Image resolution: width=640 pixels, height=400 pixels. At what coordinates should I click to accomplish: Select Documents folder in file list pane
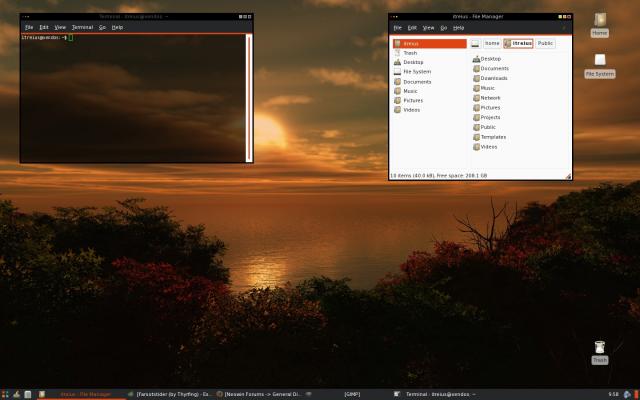click(491, 69)
